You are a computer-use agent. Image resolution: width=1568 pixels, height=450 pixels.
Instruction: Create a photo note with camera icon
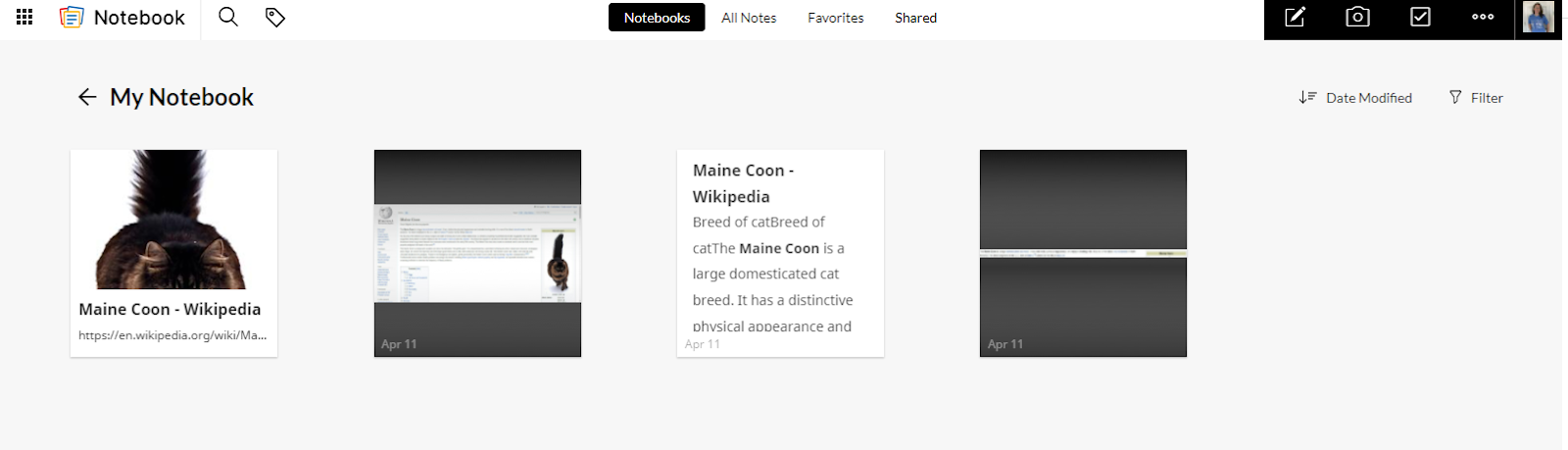click(1357, 17)
